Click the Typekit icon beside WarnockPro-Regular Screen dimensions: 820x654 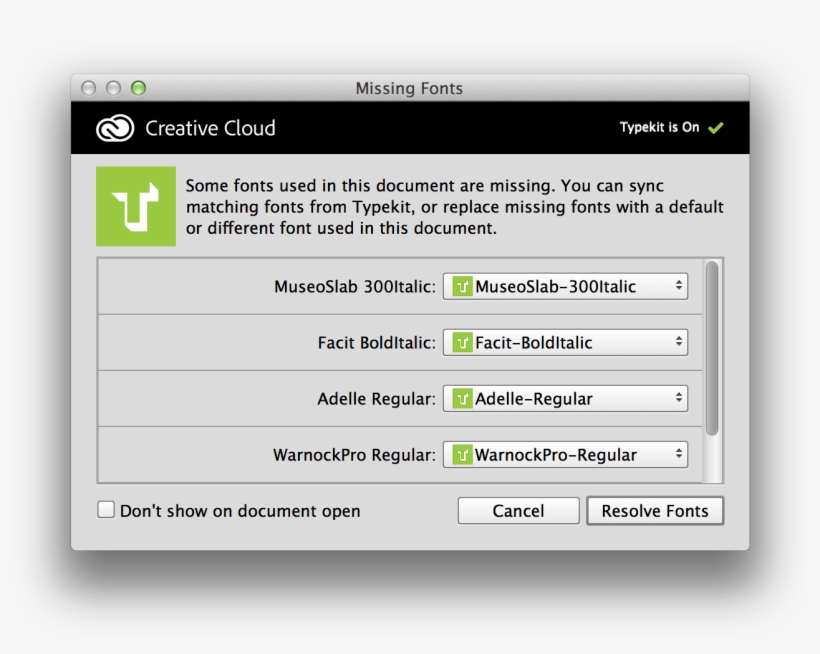(461, 454)
